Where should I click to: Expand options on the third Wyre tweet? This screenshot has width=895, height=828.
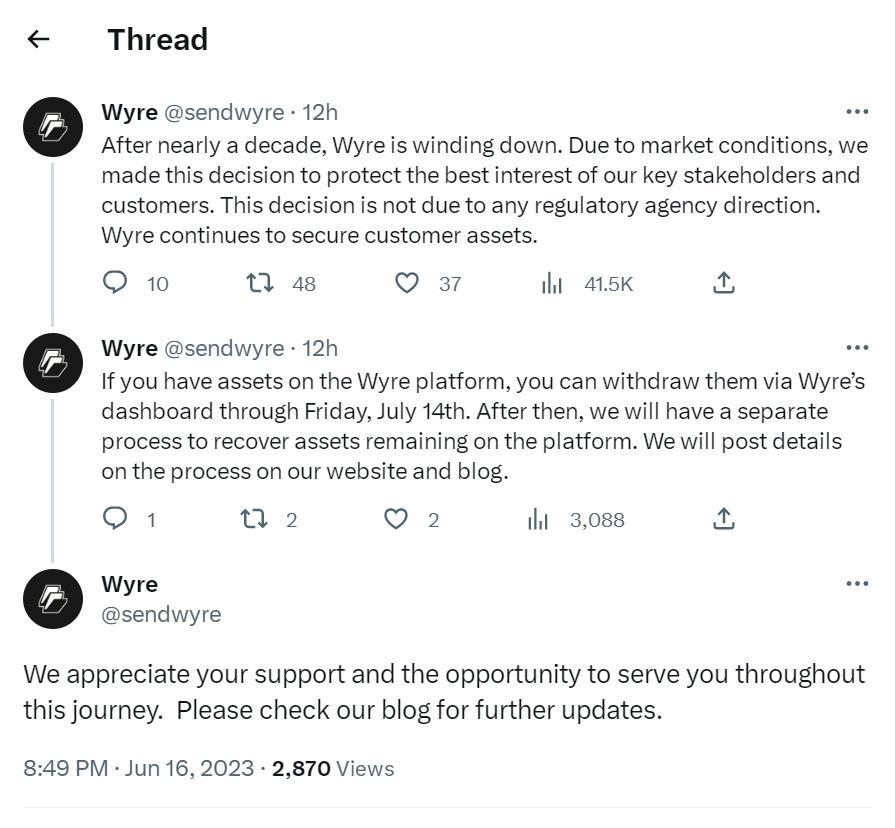point(857,581)
